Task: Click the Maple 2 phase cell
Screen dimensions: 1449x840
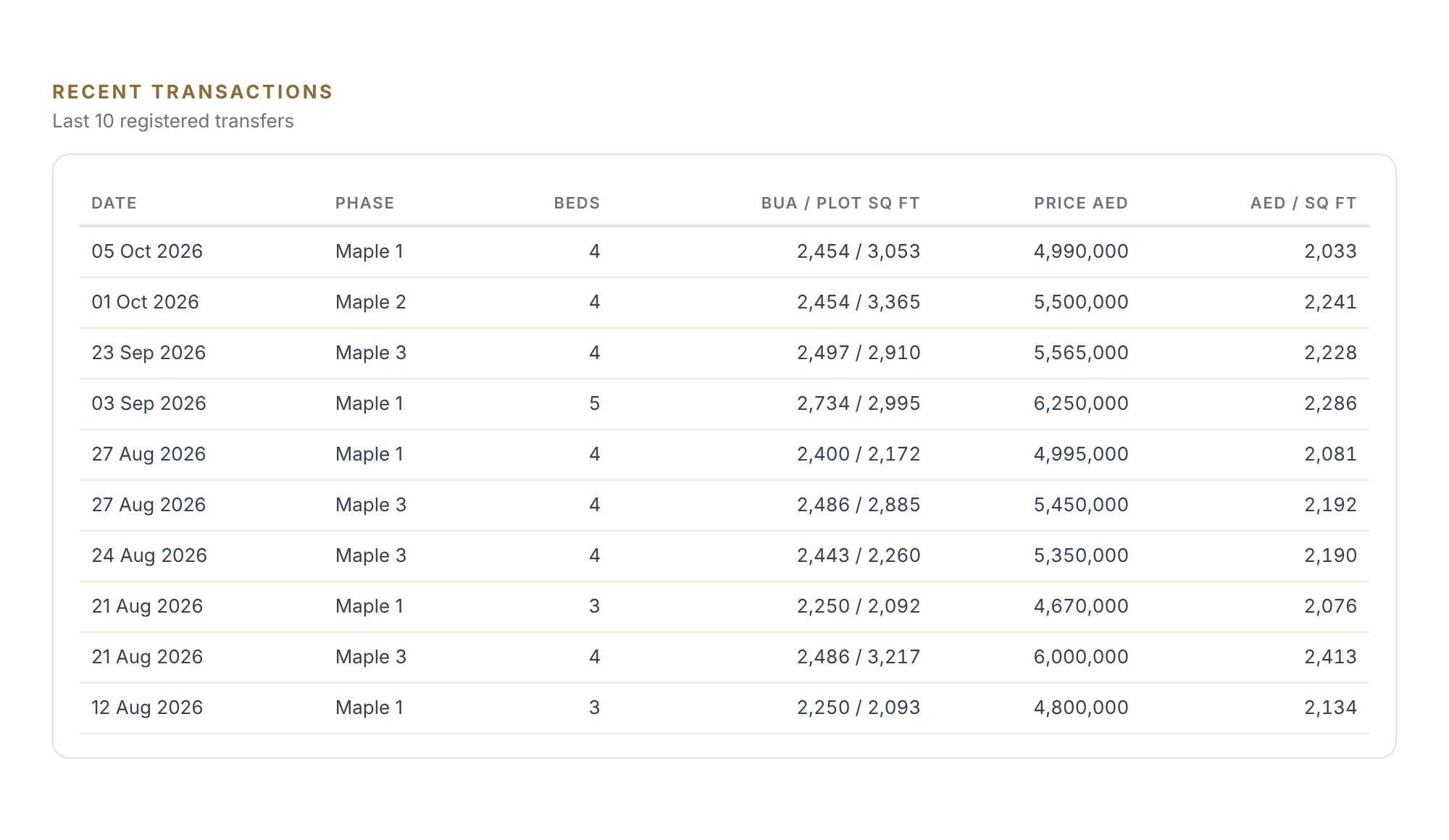Action: coord(371,302)
